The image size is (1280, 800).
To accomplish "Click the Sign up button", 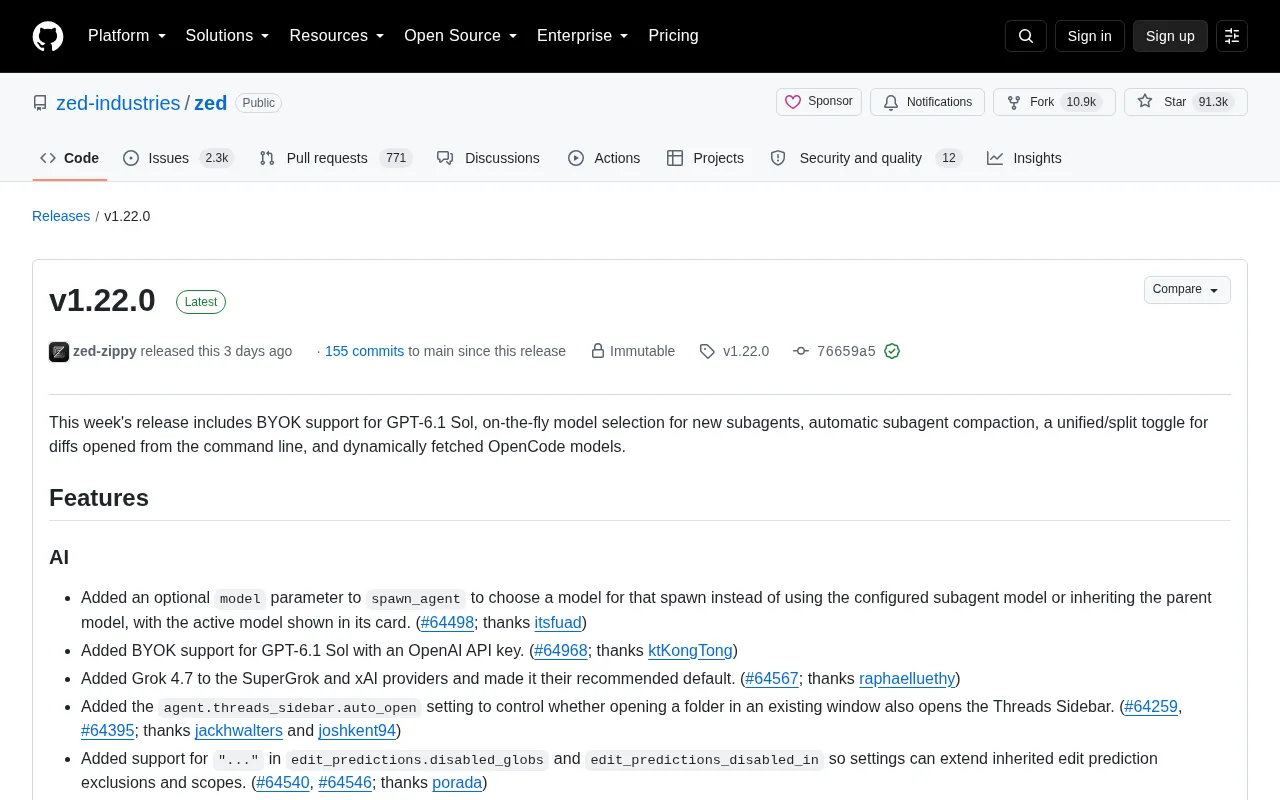I will click(1170, 36).
